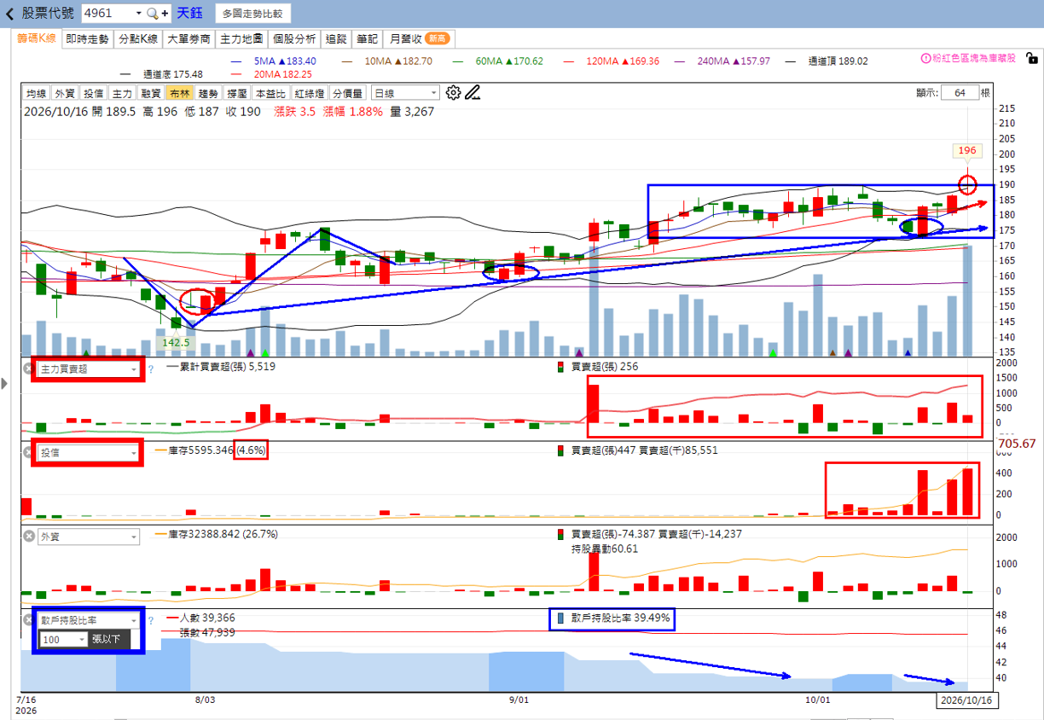The image size is (1044, 720).
Task: Toggle the 趨勢 overlay
Action: click(208, 93)
